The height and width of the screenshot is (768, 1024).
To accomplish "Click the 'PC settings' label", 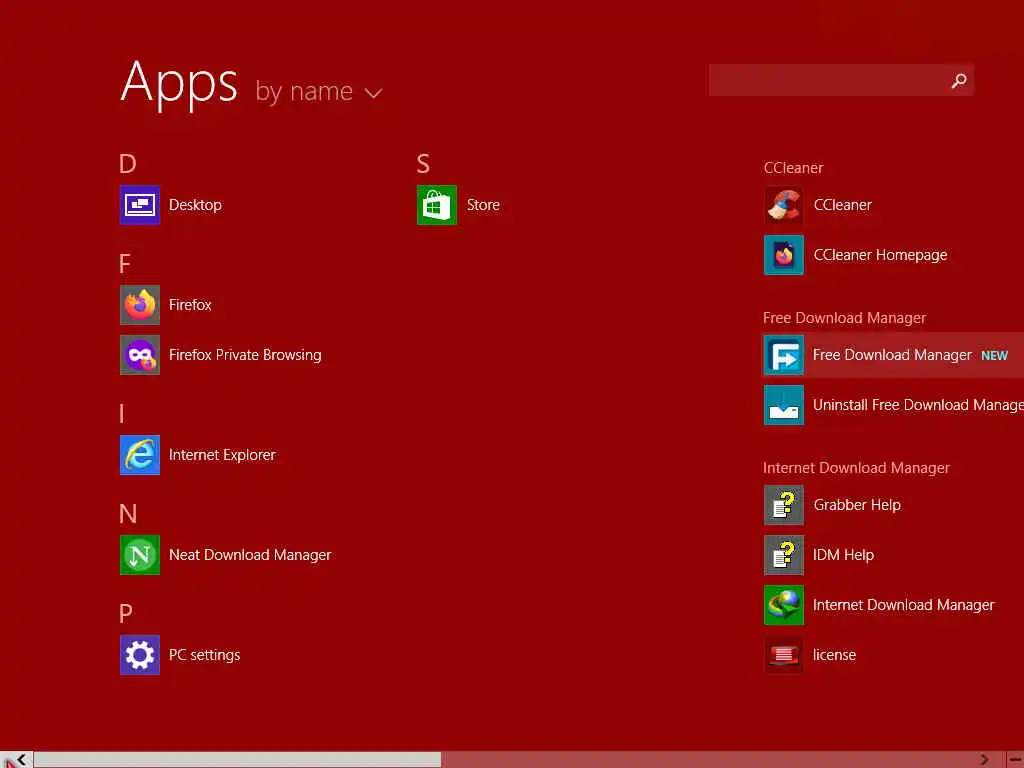I will point(204,655).
